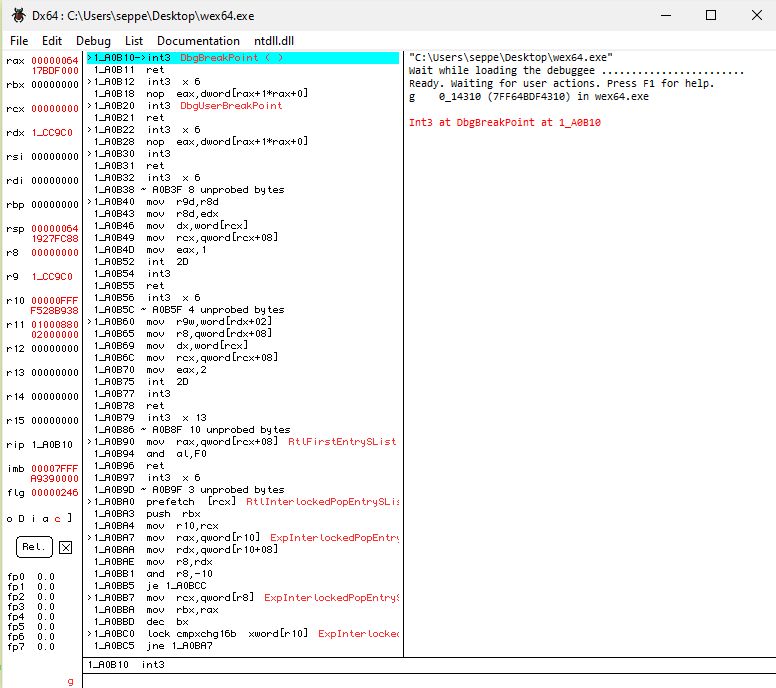
Task: Click the imb value A9390000
Action: pyautogui.click(x=54, y=479)
